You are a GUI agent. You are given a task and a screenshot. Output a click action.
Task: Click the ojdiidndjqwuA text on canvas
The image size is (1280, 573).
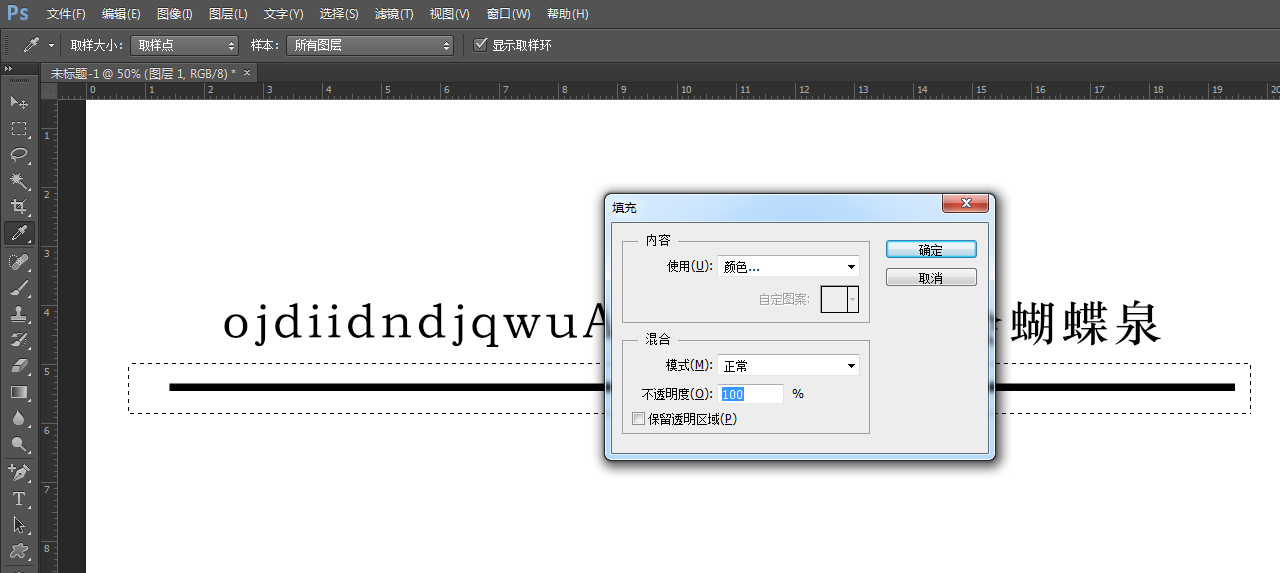[416, 324]
